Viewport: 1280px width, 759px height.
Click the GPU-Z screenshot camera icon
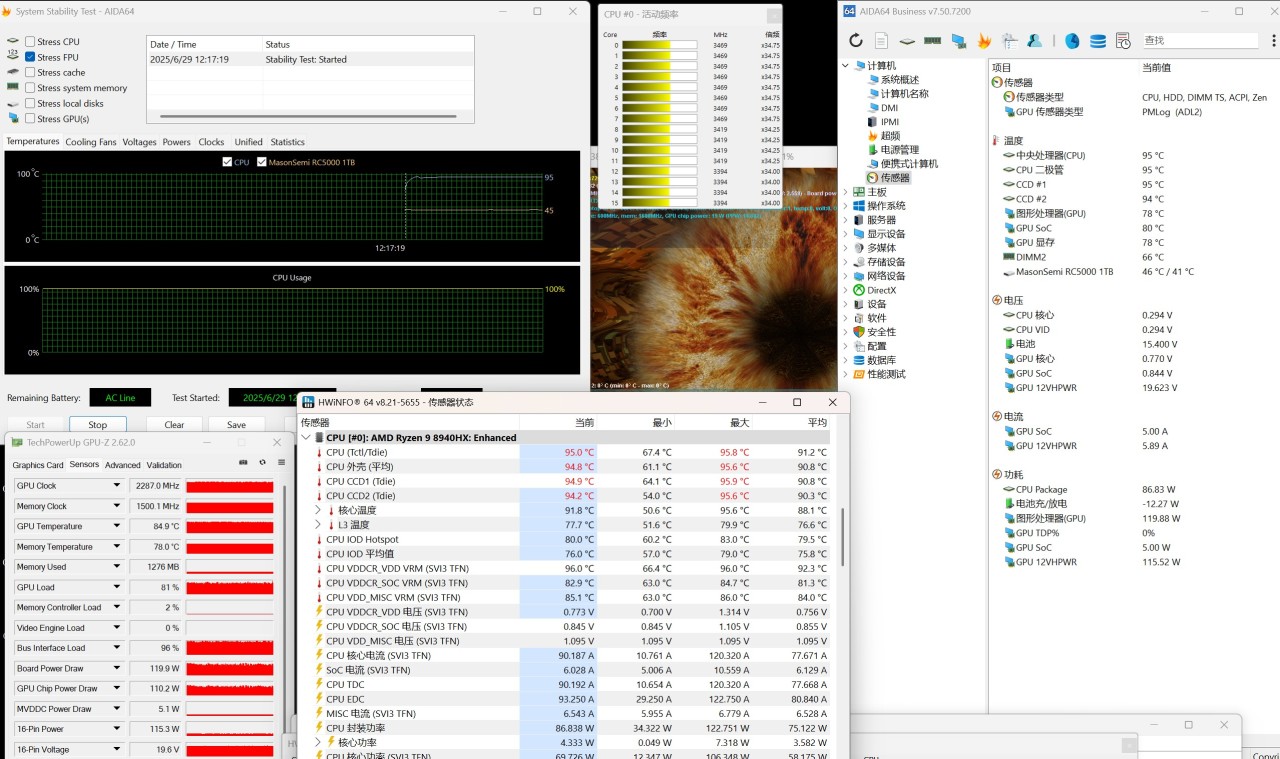[x=243, y=463]
